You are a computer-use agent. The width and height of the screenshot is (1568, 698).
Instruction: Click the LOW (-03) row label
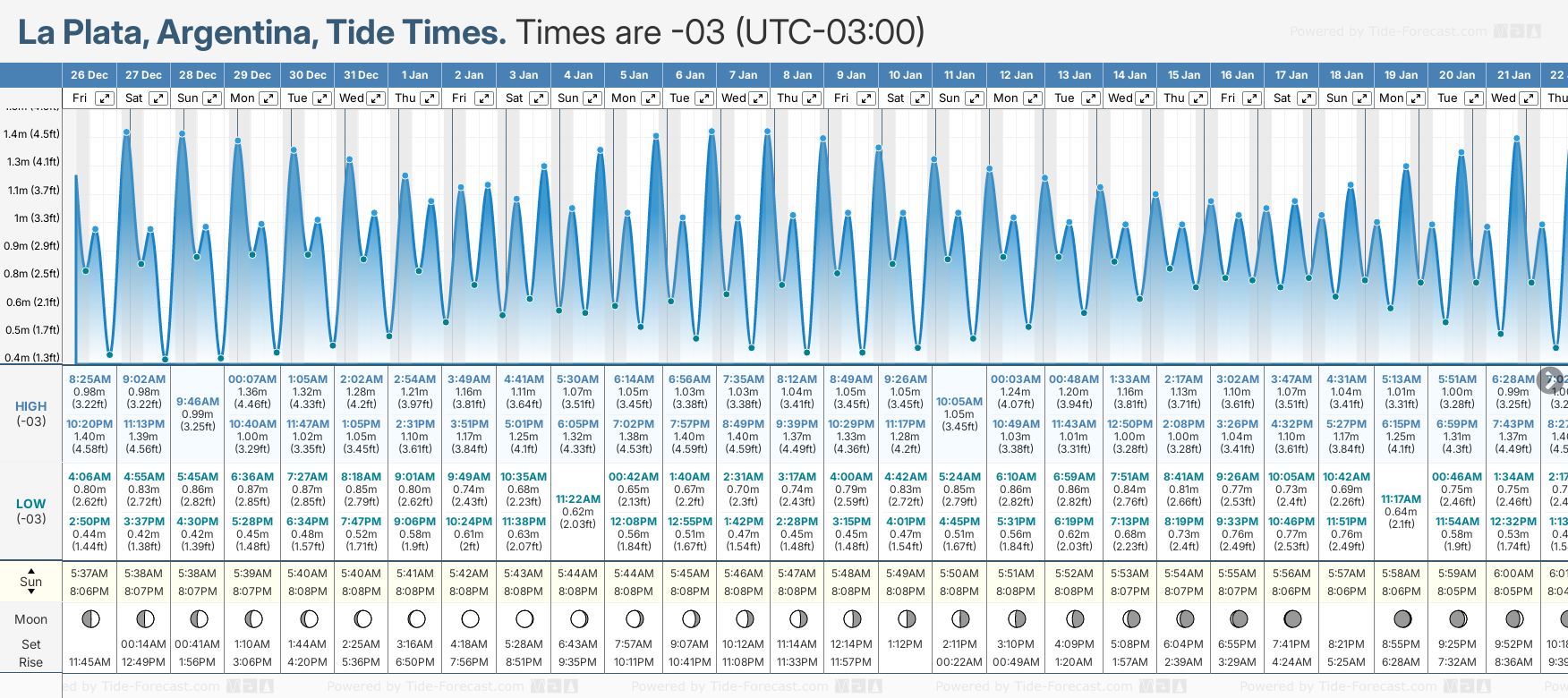click(x=31, y=511)
